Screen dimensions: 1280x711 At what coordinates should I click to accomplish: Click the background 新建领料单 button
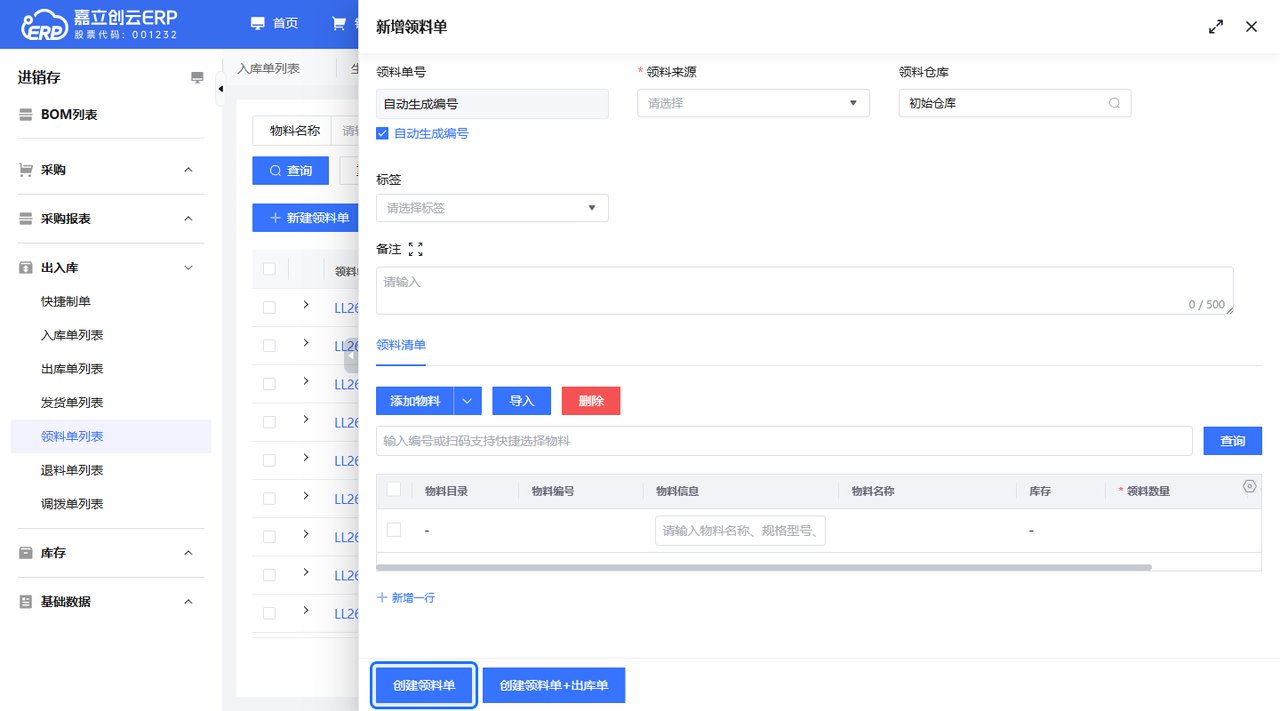click(x=306, y=218)
